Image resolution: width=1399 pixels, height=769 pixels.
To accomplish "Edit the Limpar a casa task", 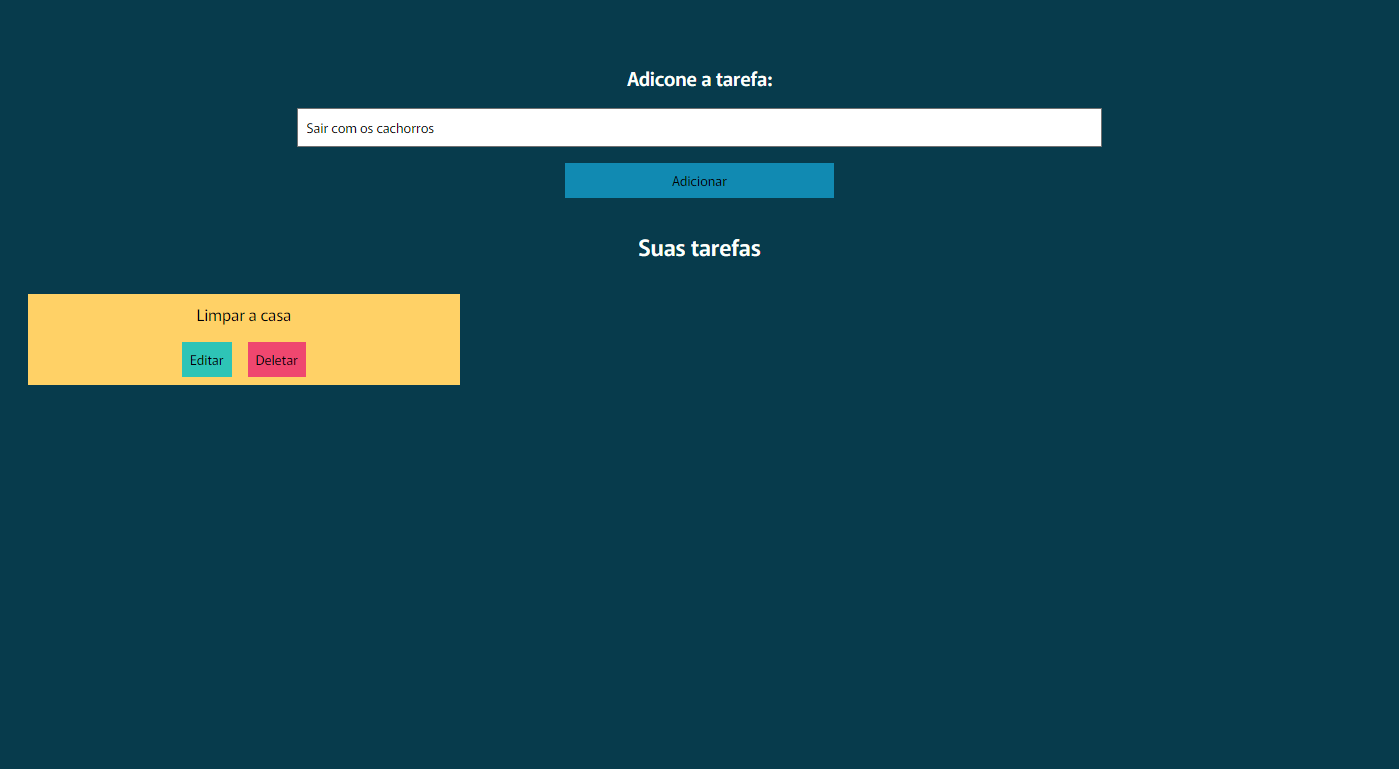I will (207, 360).
